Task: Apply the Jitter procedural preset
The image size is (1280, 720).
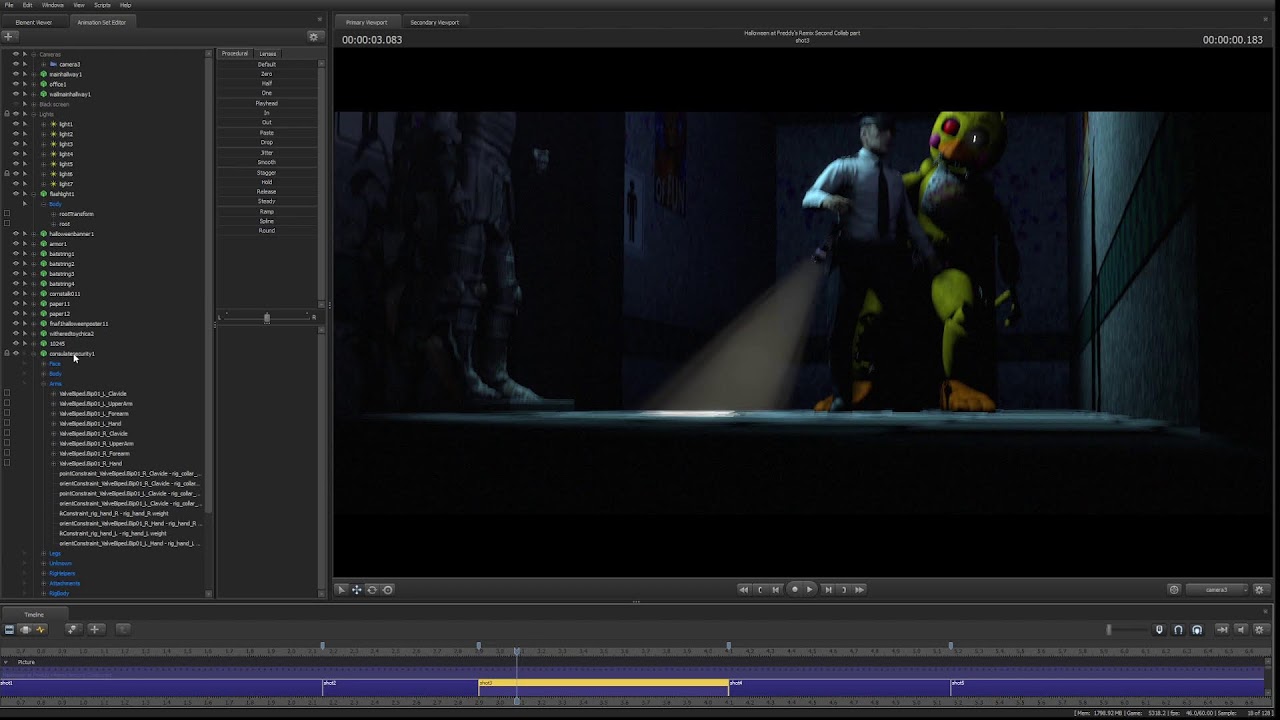Action: coord(266,152)
